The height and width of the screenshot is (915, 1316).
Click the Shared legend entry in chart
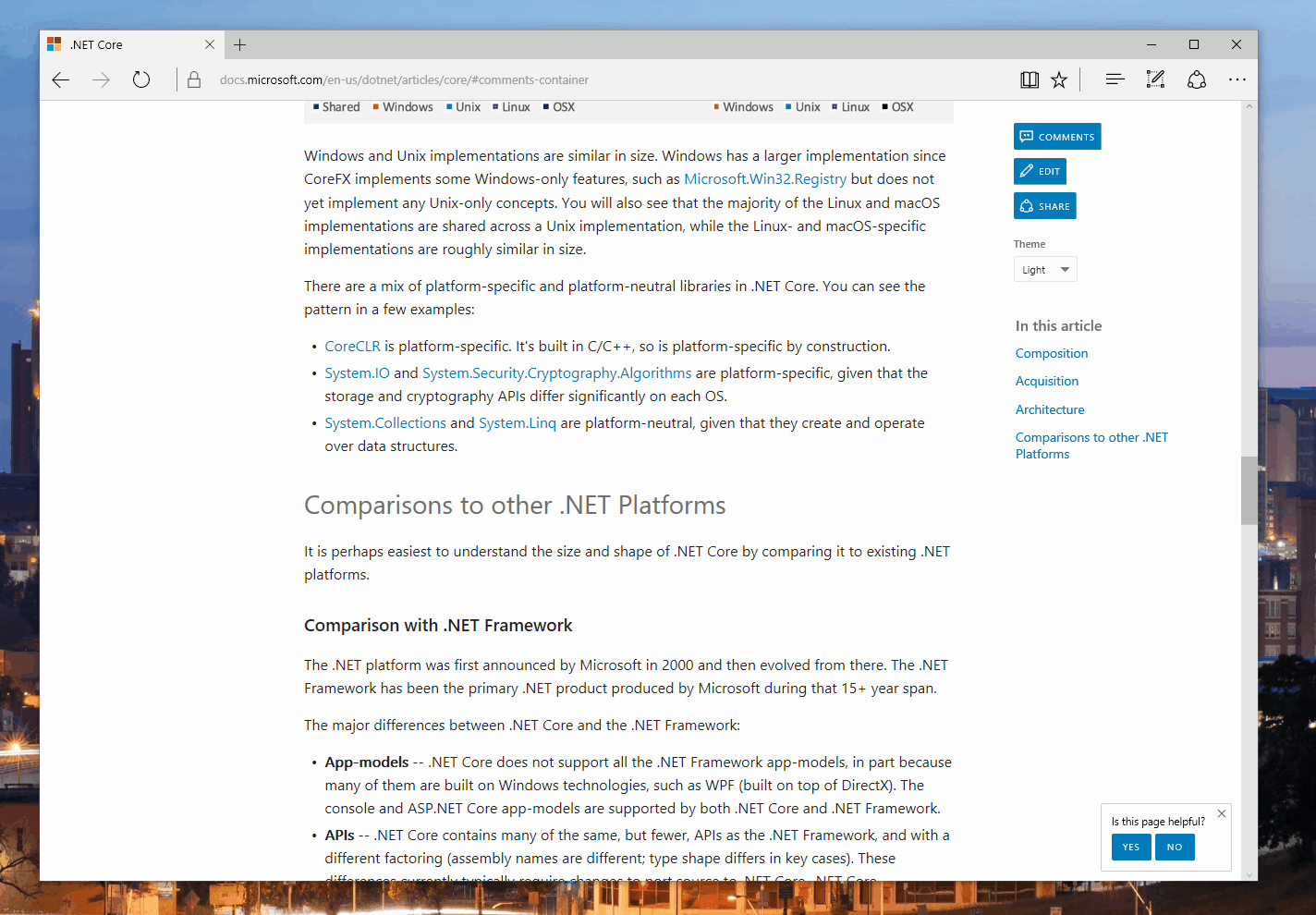click(x=336, y=107)
